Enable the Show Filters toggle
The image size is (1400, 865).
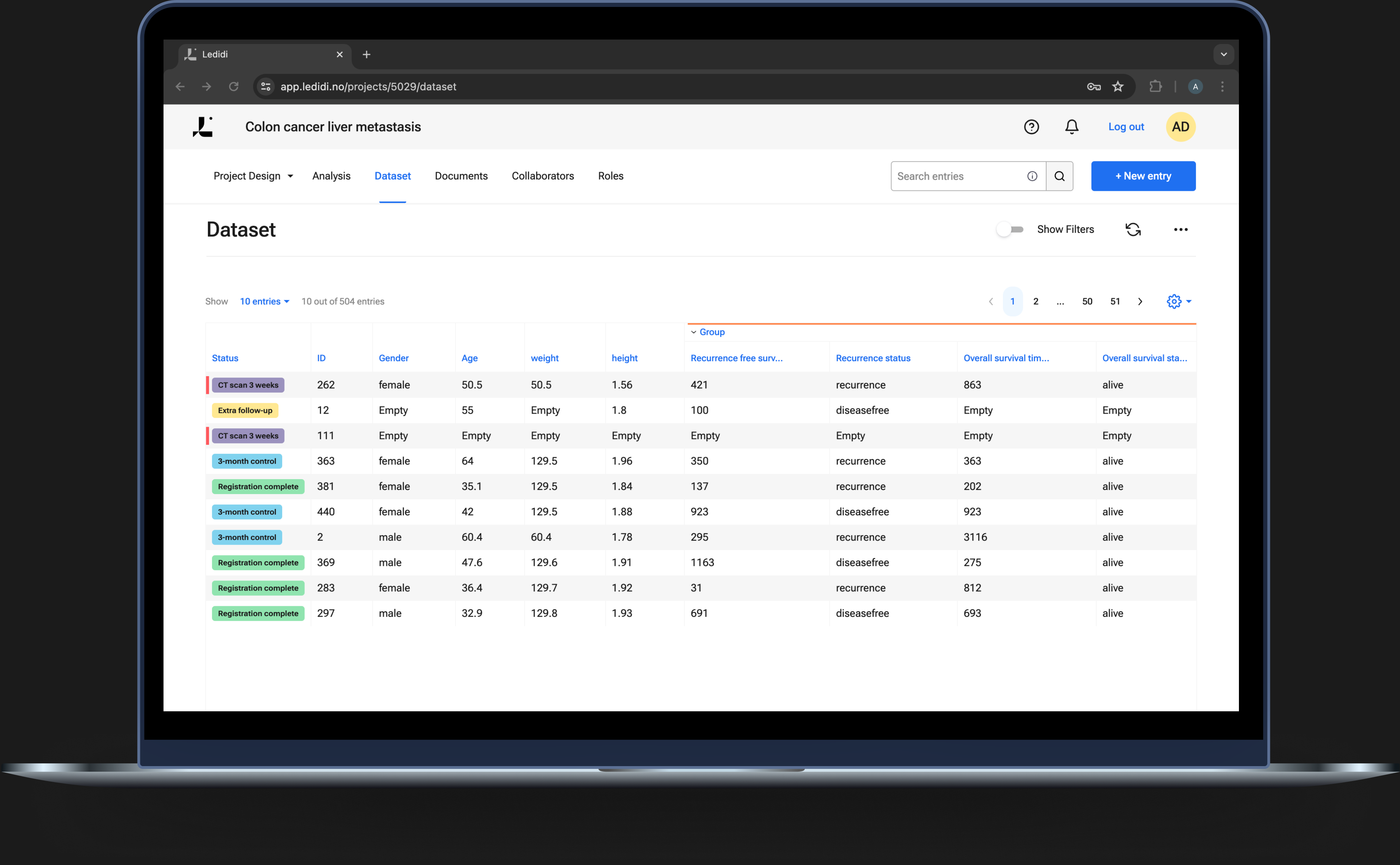1010,229
